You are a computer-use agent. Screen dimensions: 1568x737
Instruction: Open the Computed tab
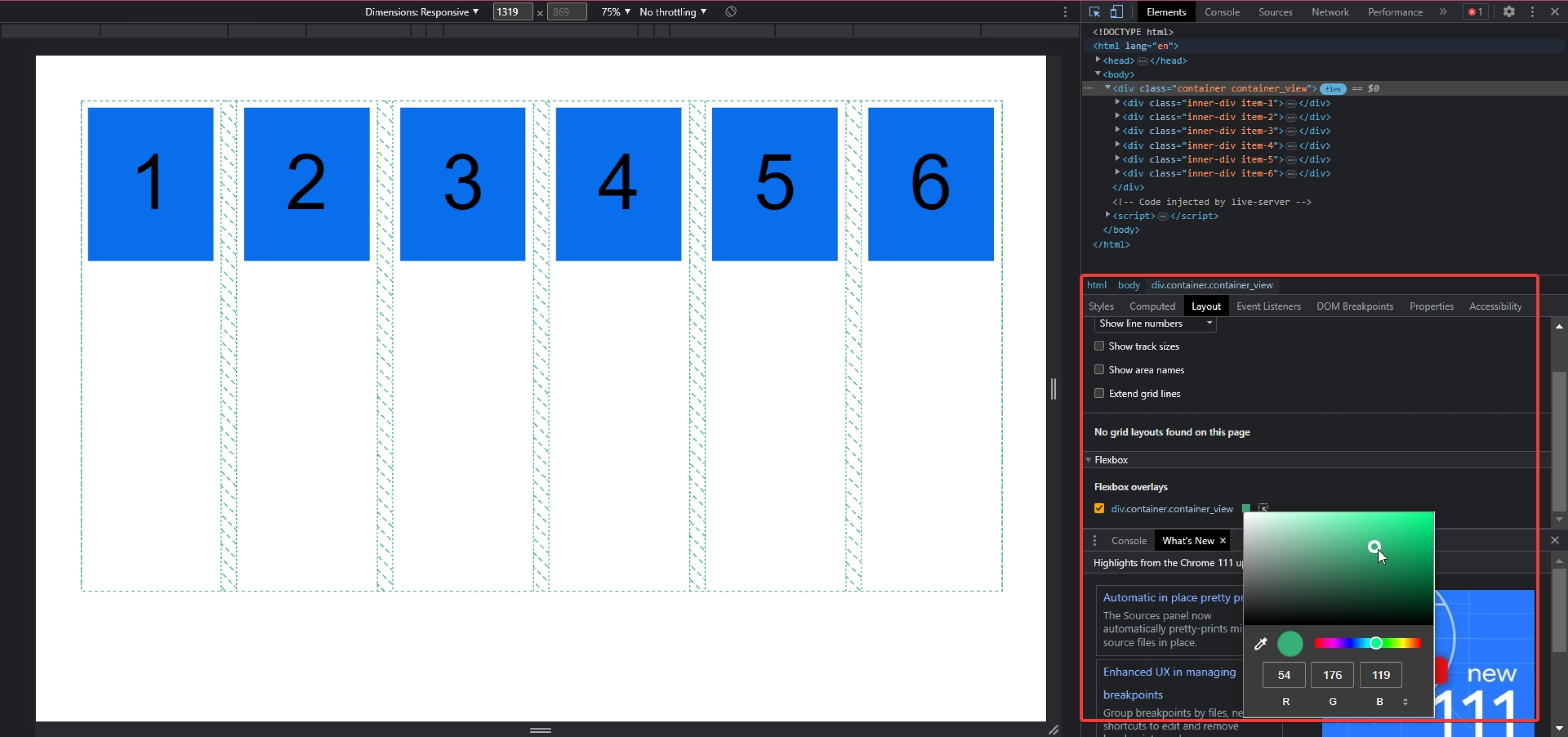pyautogui.click(x=1152, y=306)
